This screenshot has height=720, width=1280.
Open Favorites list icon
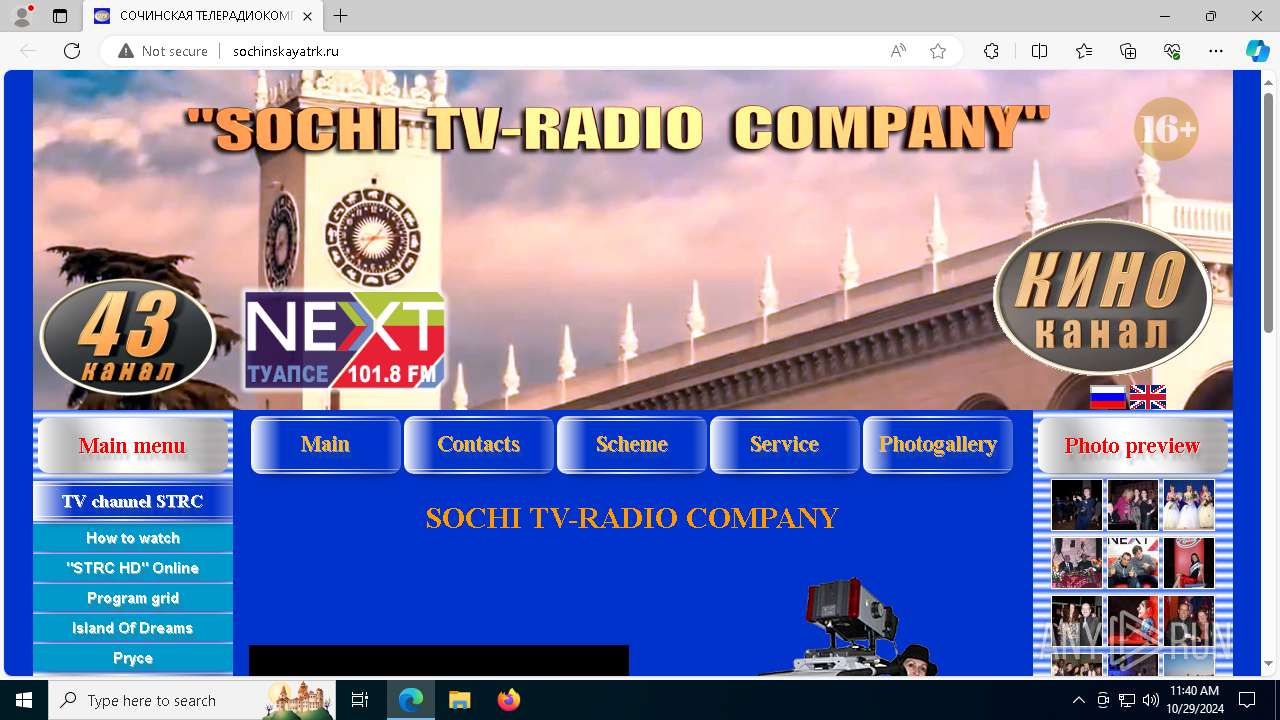pyautogui.click(x=1084, y=51)
